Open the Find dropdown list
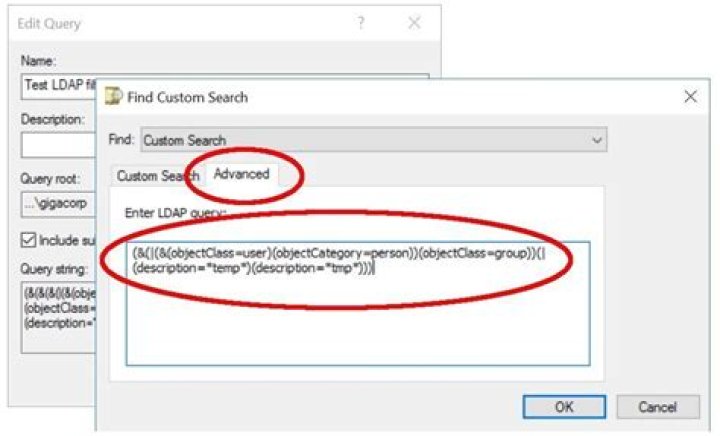 click(597, 141)
